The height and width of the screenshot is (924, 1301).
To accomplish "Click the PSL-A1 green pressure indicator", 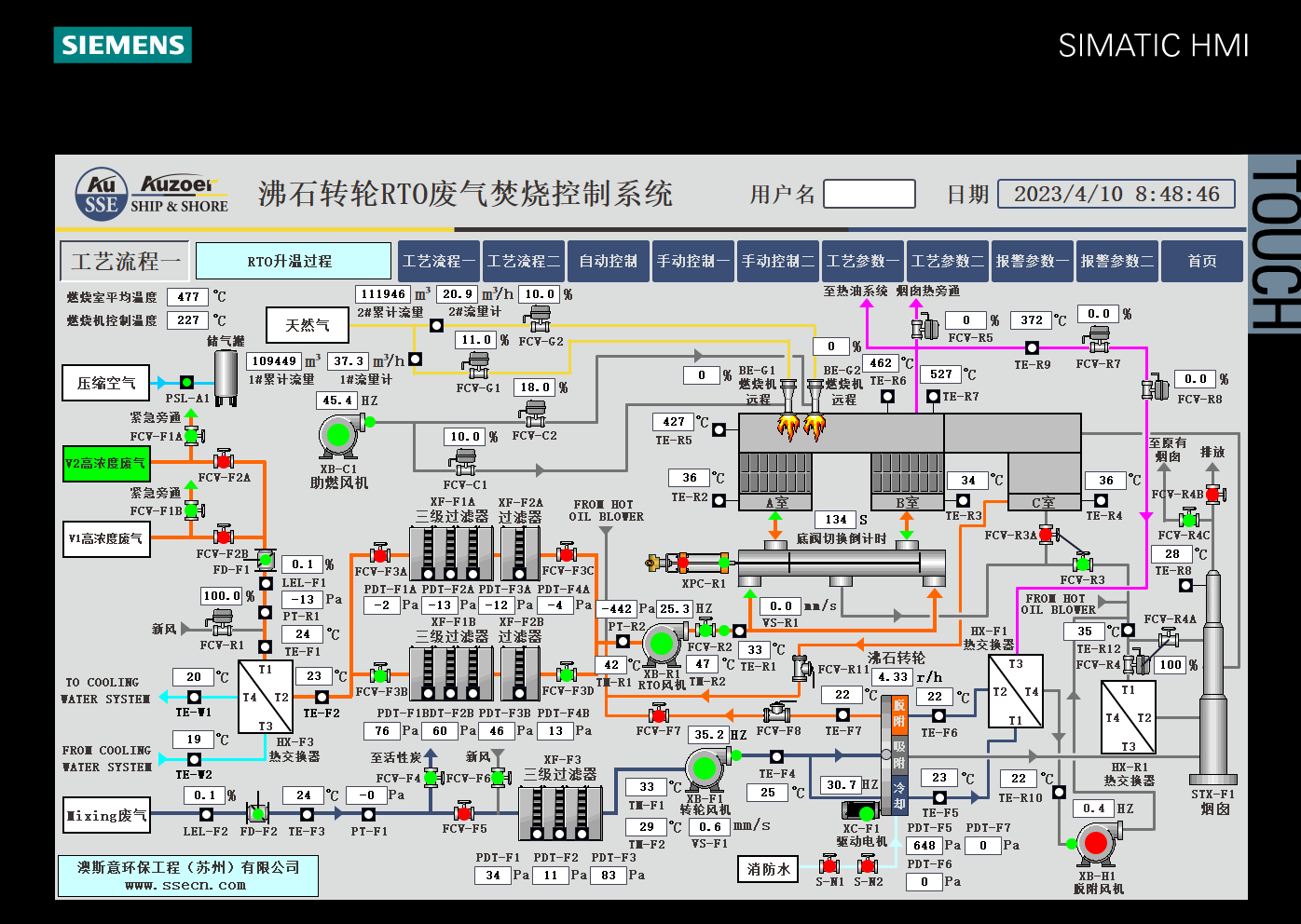I will [186, 382].
